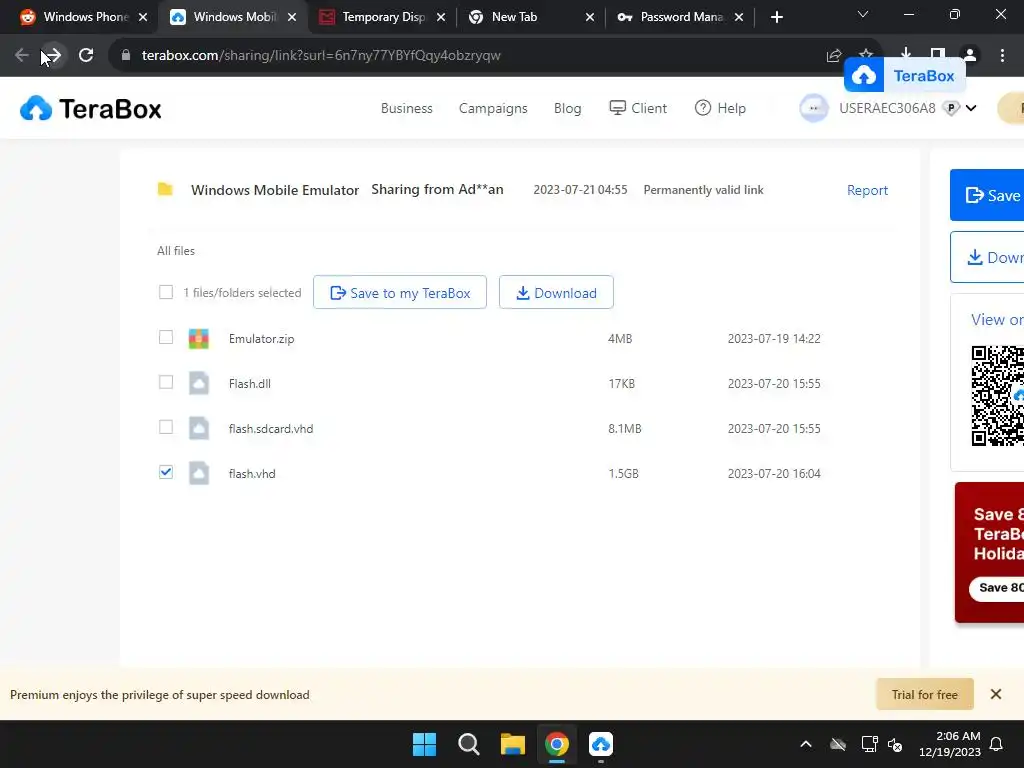Image resolution: width=1024 pixels, height=768 pixels.
Task: Click the Report link
Action: [867, 190]
